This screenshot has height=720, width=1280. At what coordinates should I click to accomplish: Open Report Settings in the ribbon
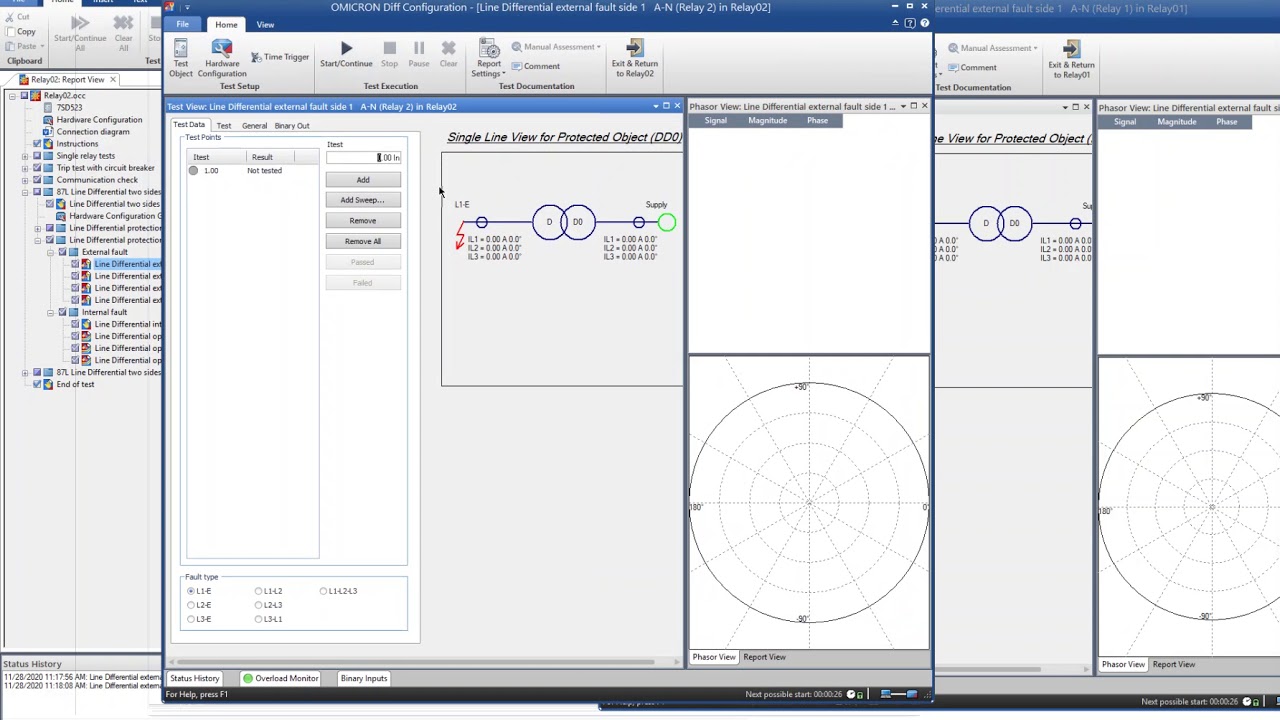point(489,59)
